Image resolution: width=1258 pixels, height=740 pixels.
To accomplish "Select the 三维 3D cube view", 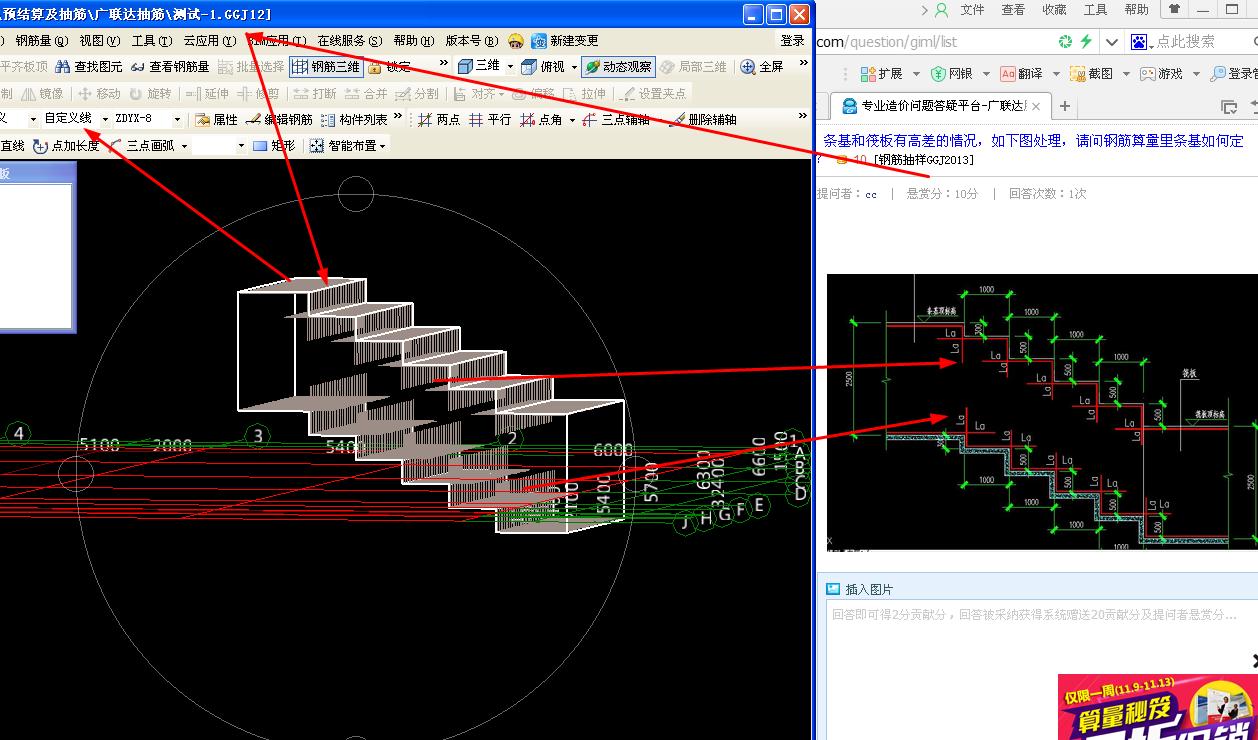I will [479, 67].
